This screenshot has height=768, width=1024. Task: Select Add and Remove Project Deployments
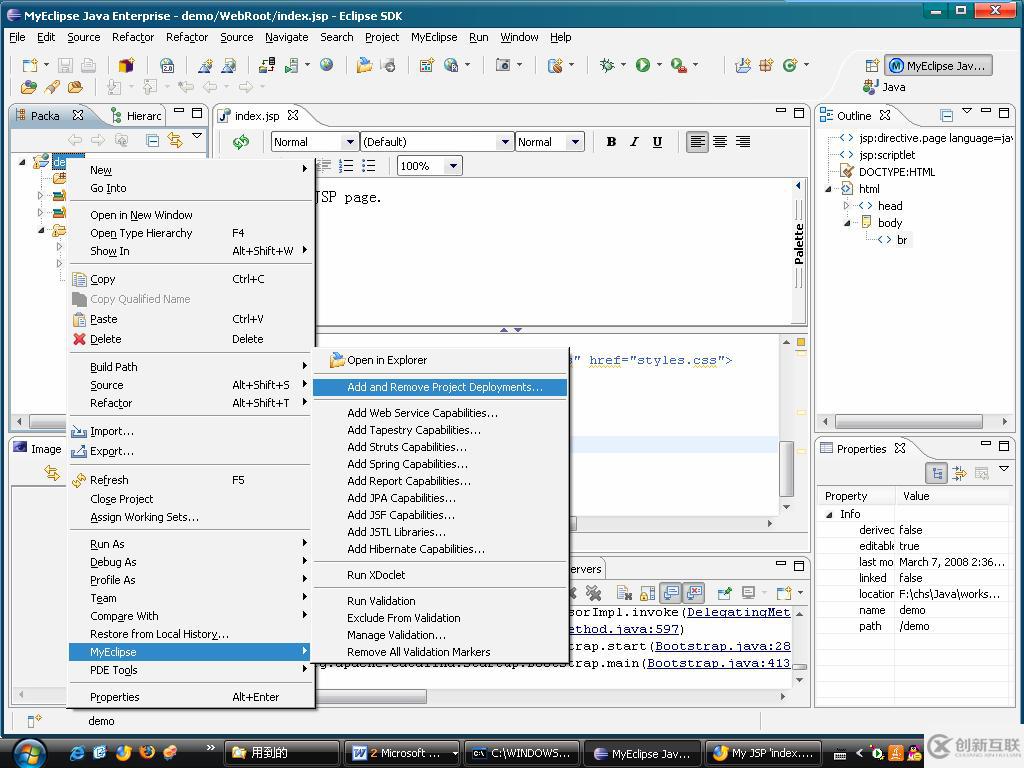pos(444,387)
